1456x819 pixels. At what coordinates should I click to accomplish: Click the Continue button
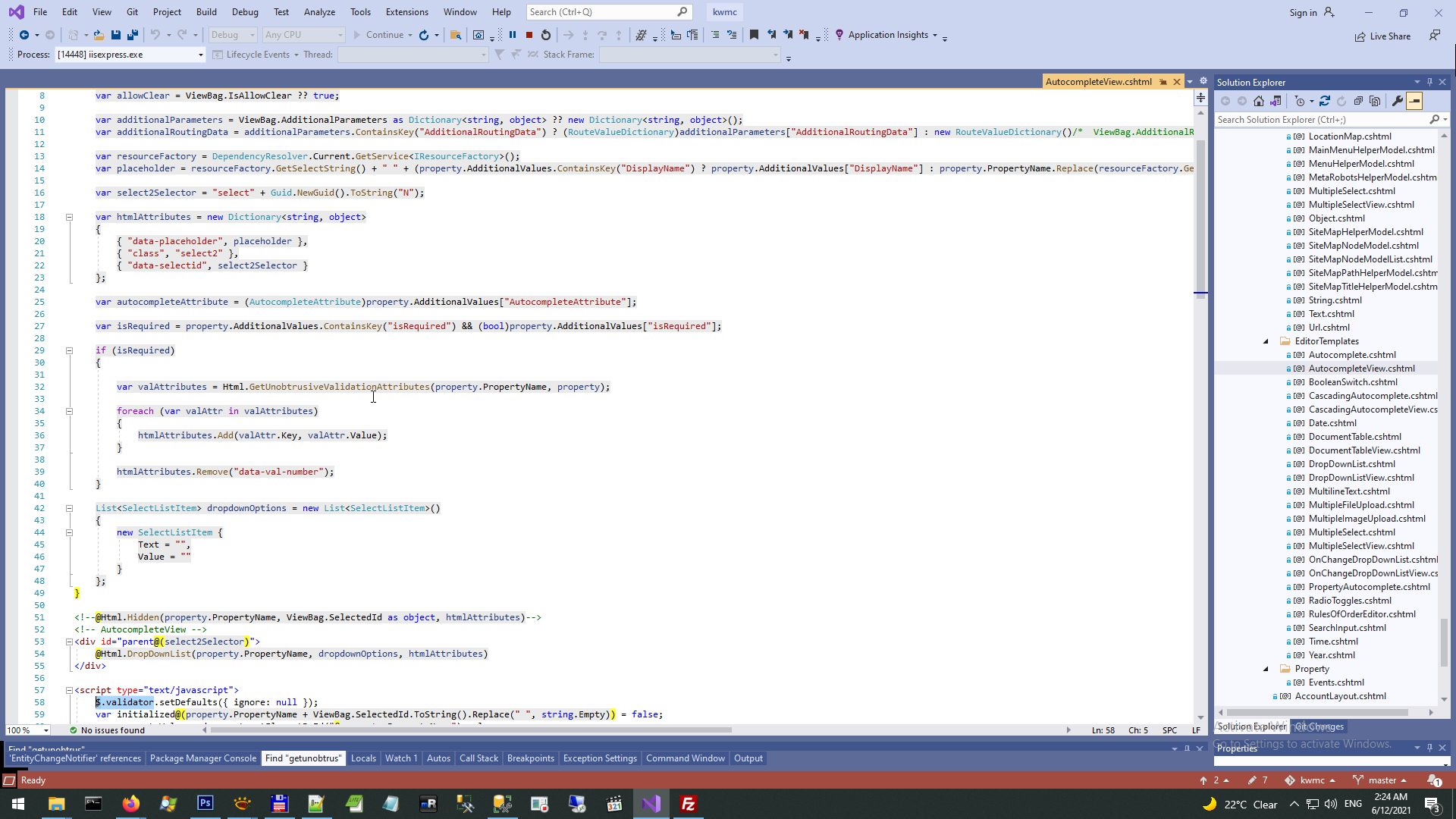point(378,35)
